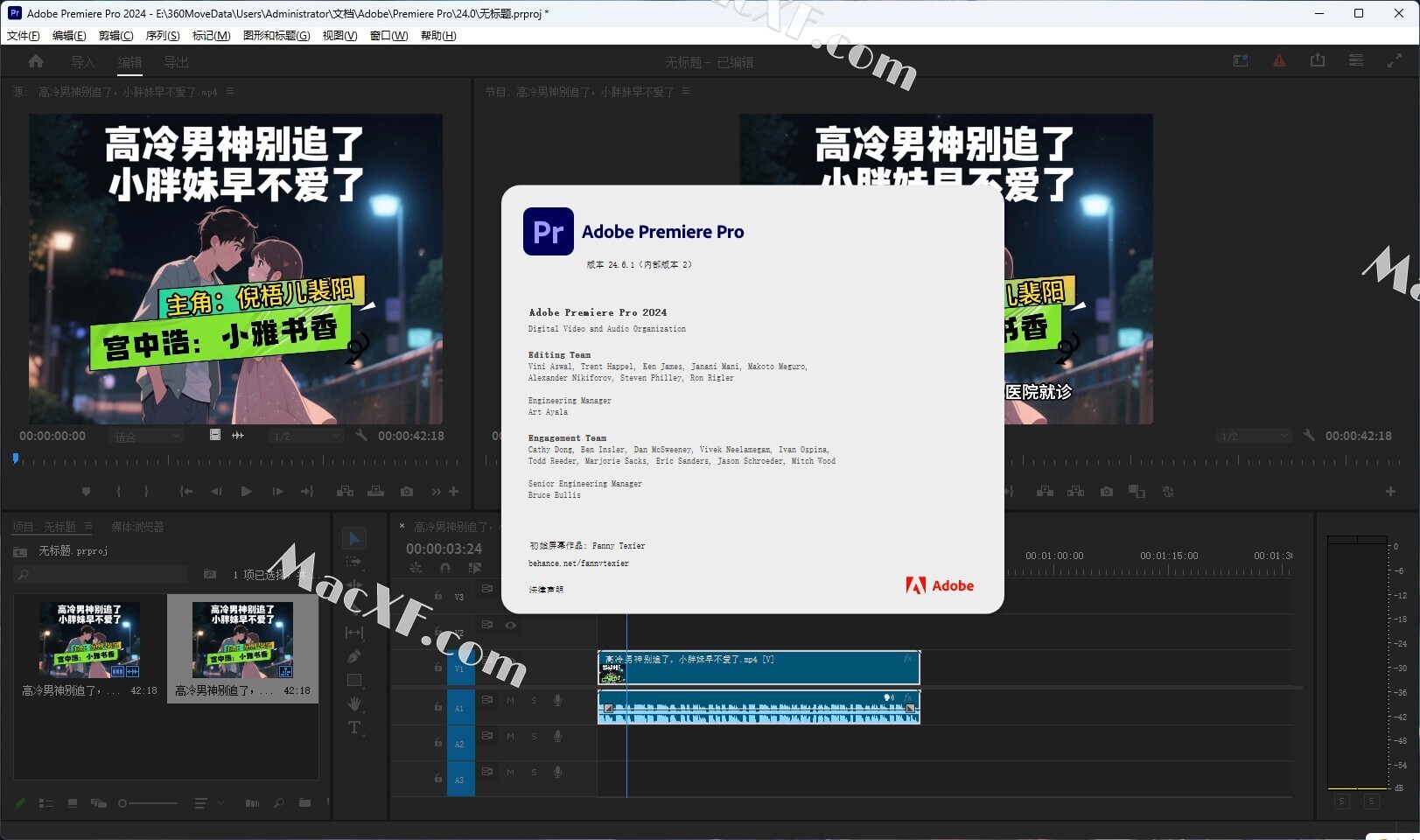Toggle snap magnet in timeline
The width and height of the screenshot is (1420, 840).
point(445,568)
